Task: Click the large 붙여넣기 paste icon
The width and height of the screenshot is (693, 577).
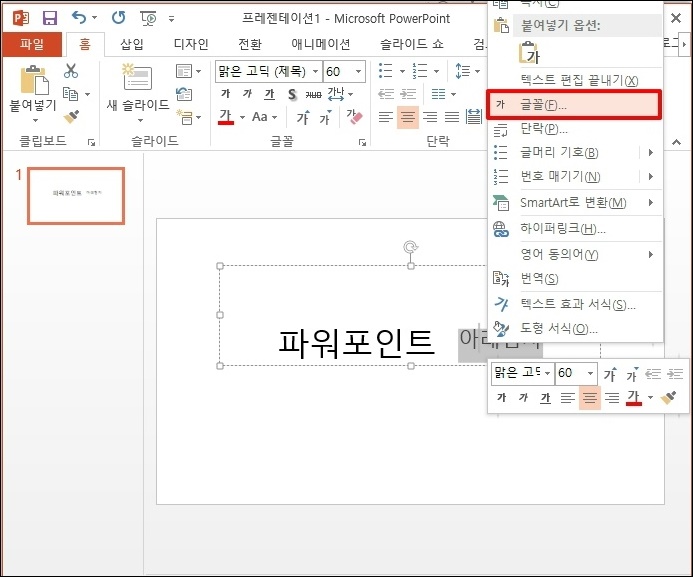Action: (x=34, y=80)
